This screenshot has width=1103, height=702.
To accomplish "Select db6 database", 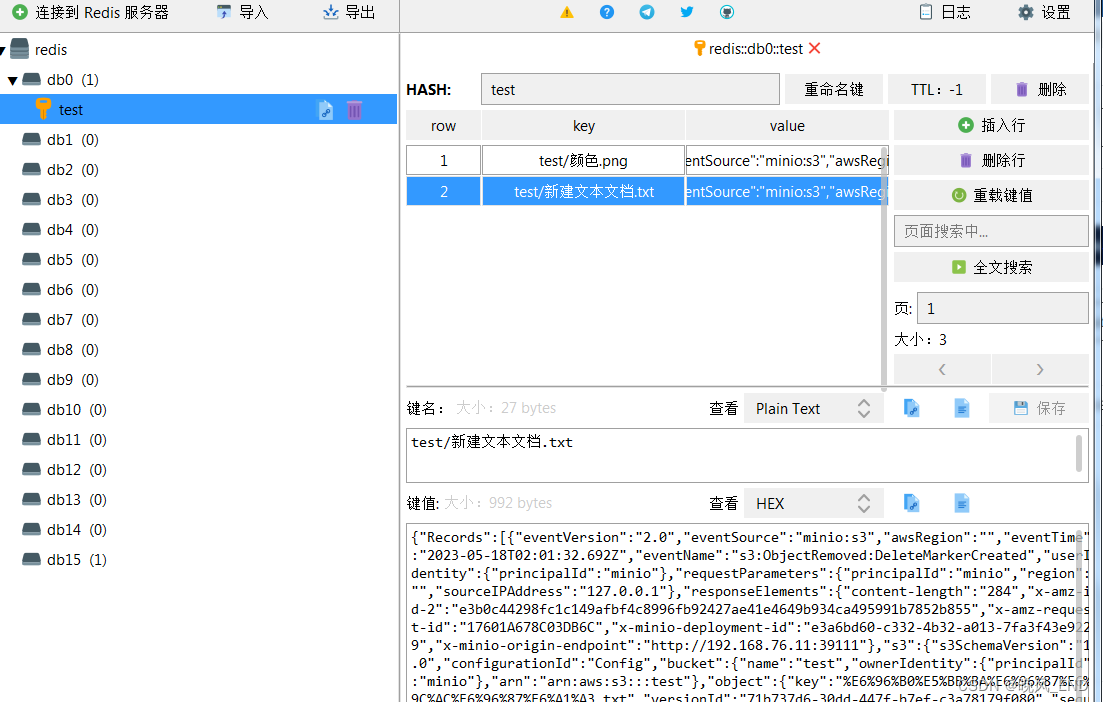I will [x=60, y=290].
